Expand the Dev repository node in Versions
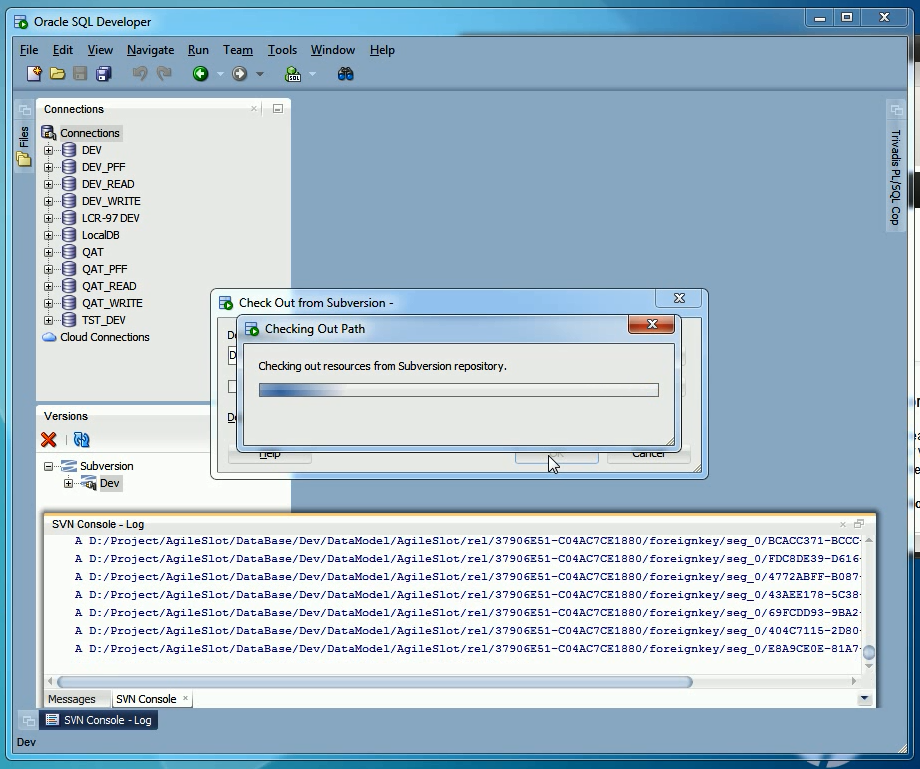This screenshot has height=769, width=920. [69, 483]
